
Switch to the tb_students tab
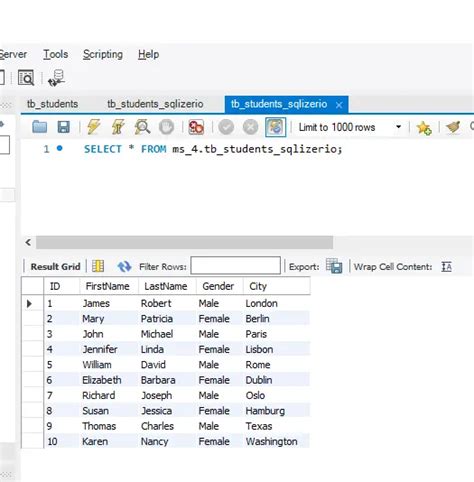[53, 104]
